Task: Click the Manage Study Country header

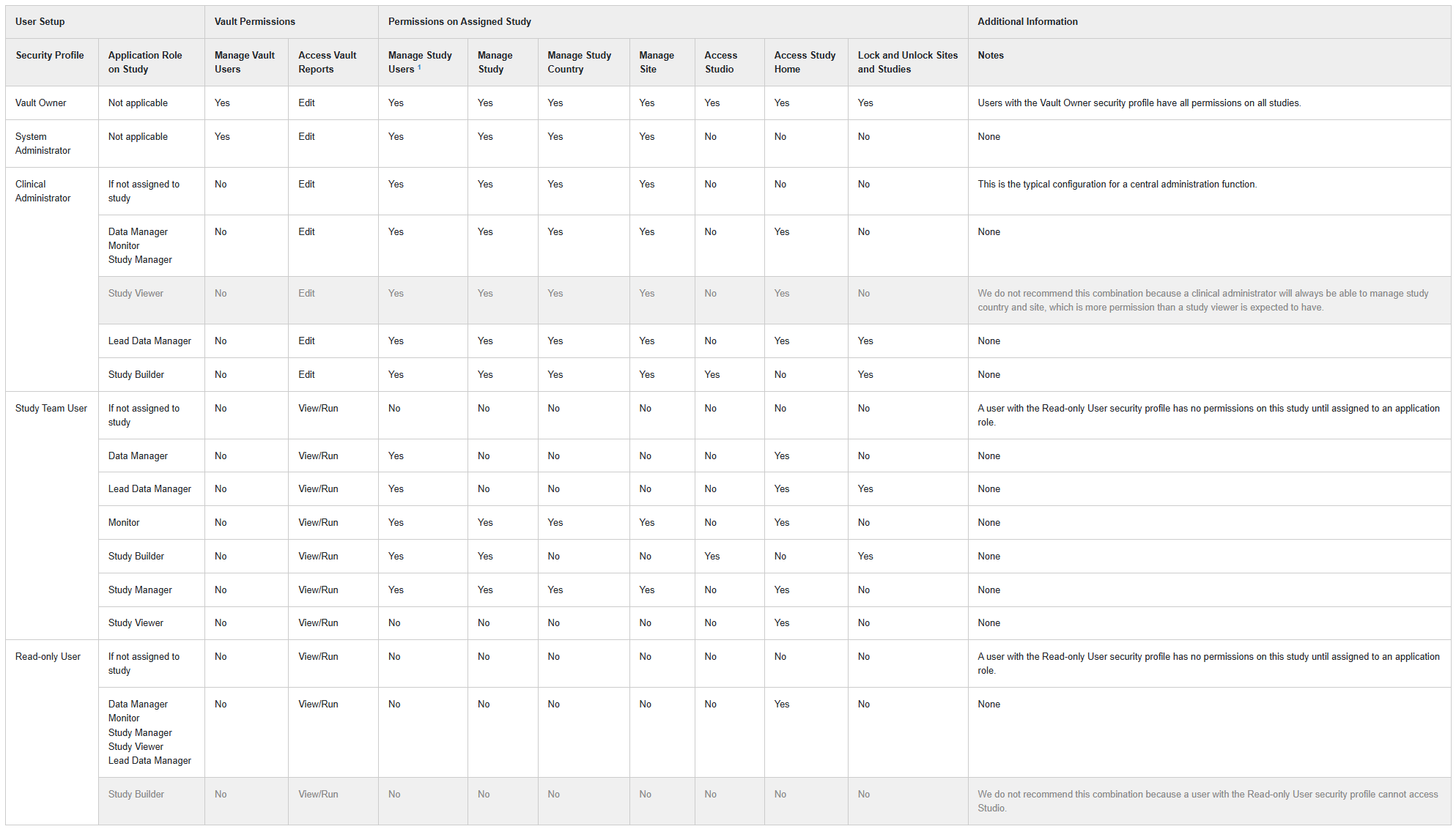Action: point(579,62)
